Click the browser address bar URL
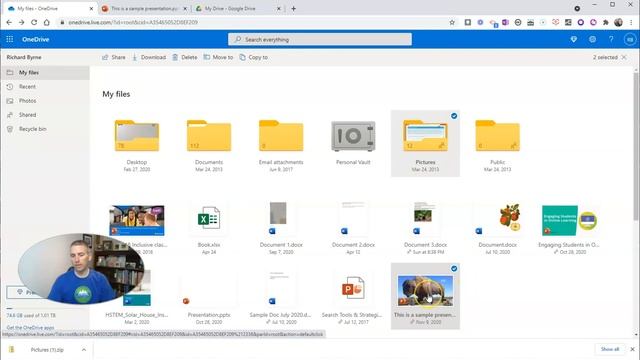This screenshot has height=360, width=640. point(133,22)
